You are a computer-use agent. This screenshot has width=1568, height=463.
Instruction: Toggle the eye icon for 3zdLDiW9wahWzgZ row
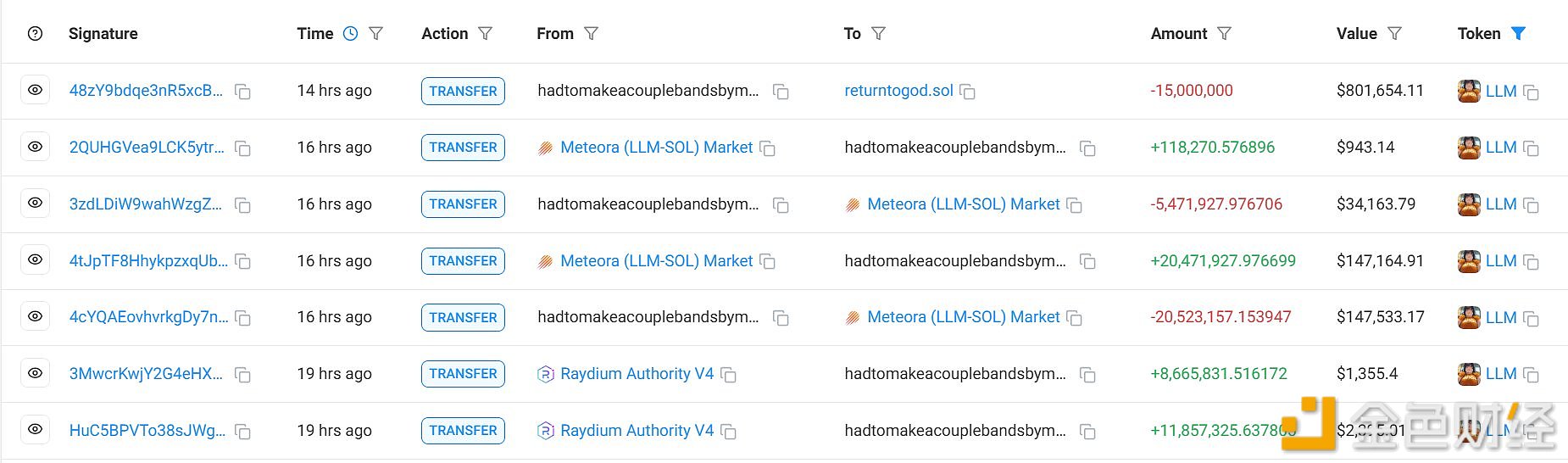[x=35, y=204]
